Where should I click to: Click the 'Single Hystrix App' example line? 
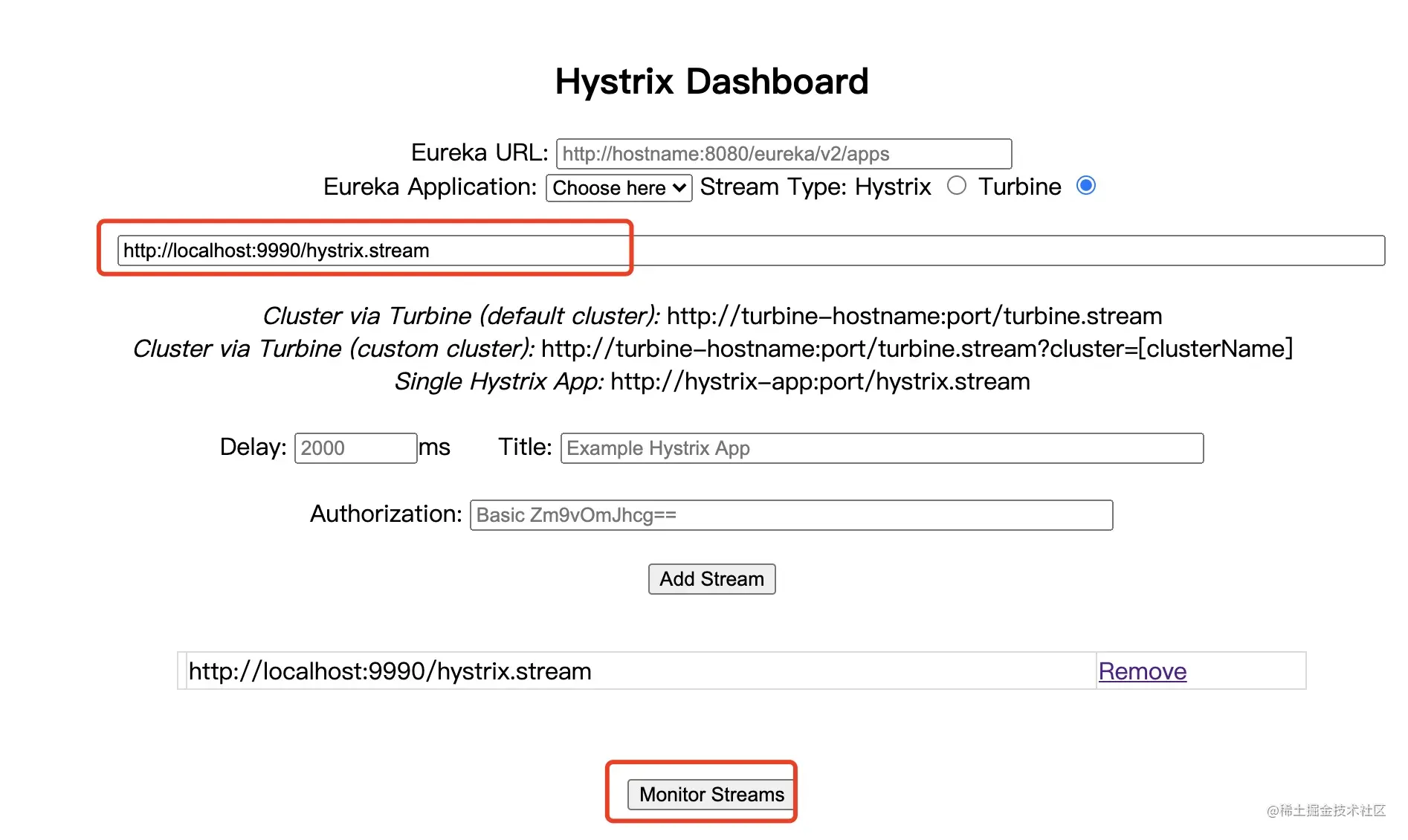pyautogui.click(x=712, y=381)
